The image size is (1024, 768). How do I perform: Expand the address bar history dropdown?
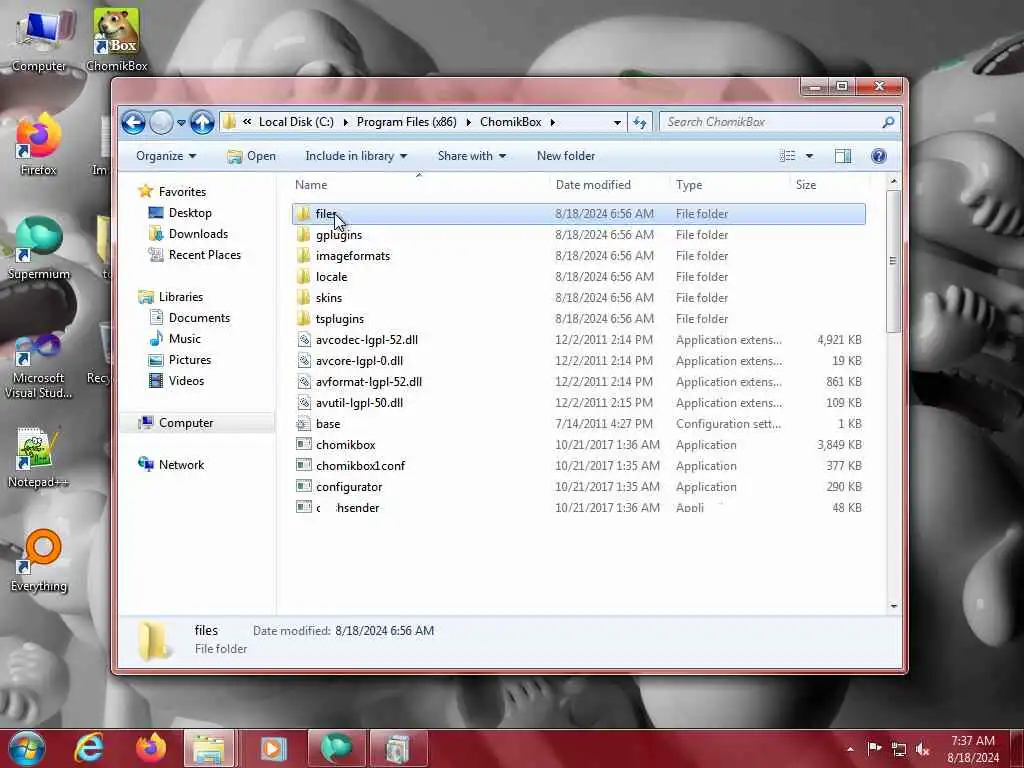click(x=617, y=122)
